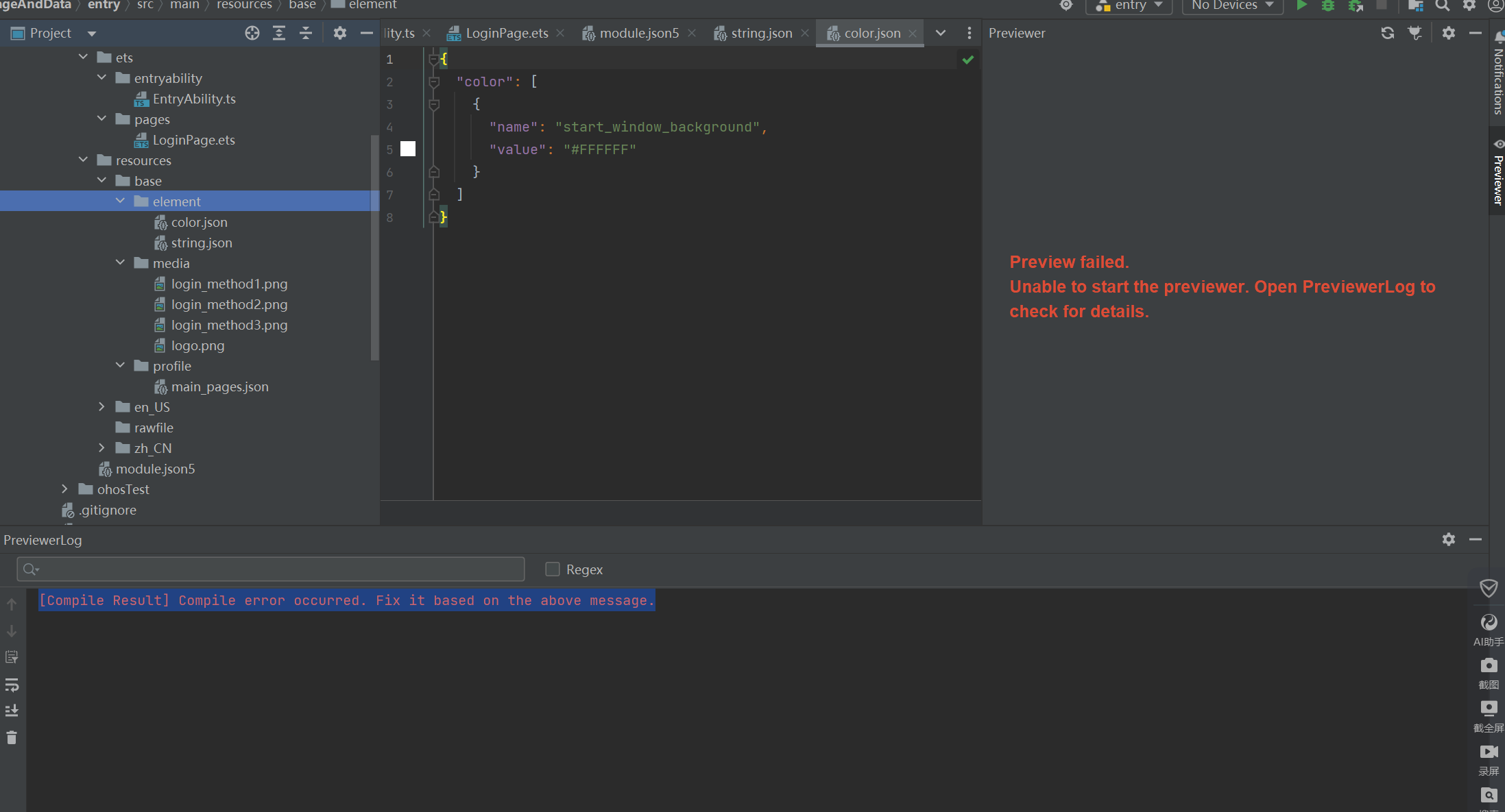Expand all in Project panel

click(279, 33)
